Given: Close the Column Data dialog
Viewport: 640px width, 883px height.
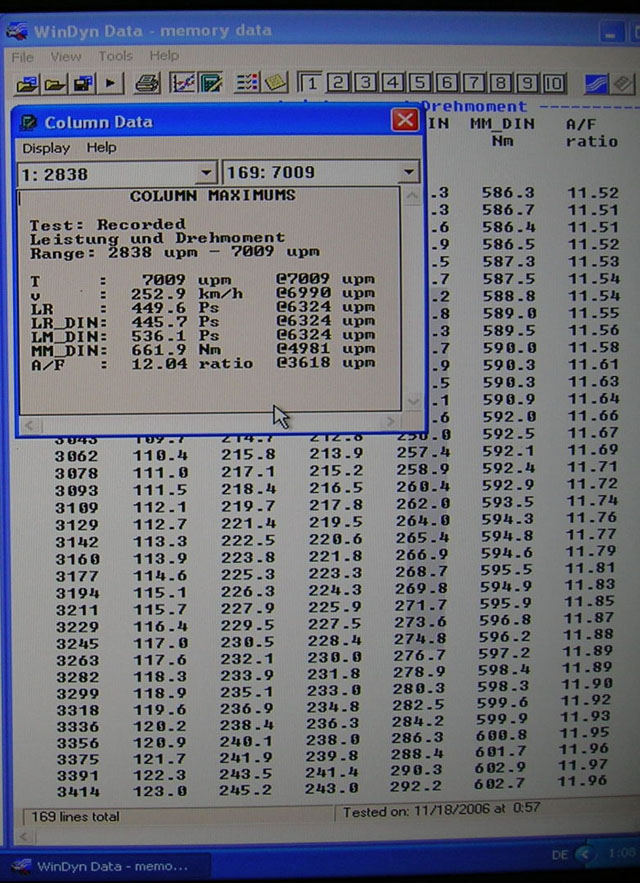Looking at the screenshot, I should [405, 119].
